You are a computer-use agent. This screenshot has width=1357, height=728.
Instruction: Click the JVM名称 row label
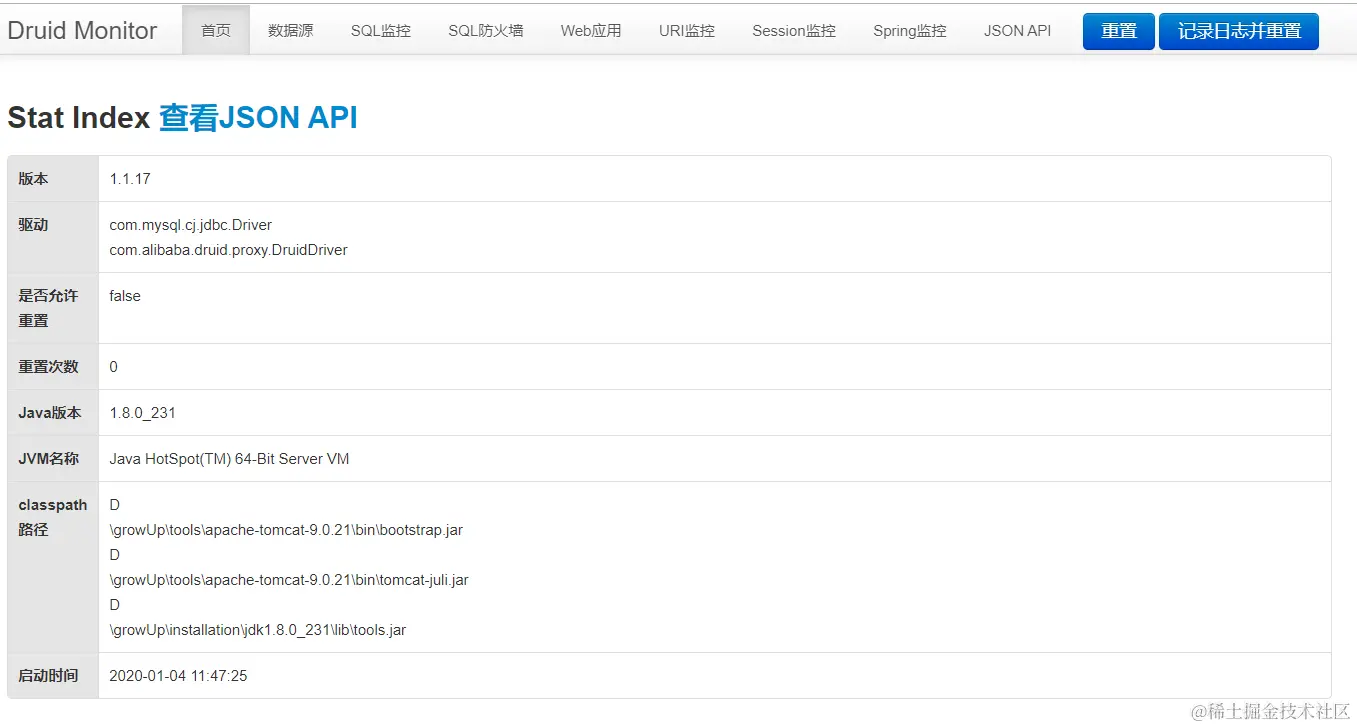click(x=48, y=459)
